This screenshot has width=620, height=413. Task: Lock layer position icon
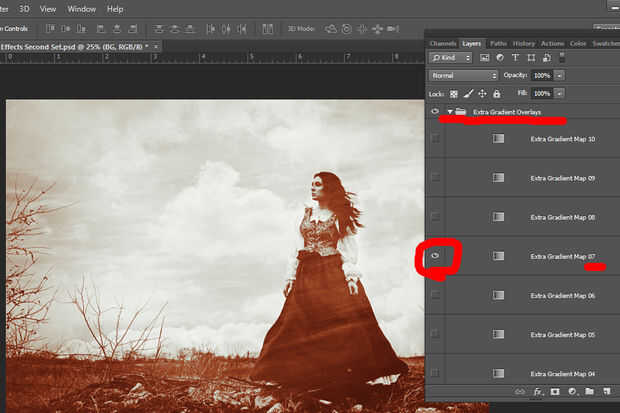click(481, 93)
